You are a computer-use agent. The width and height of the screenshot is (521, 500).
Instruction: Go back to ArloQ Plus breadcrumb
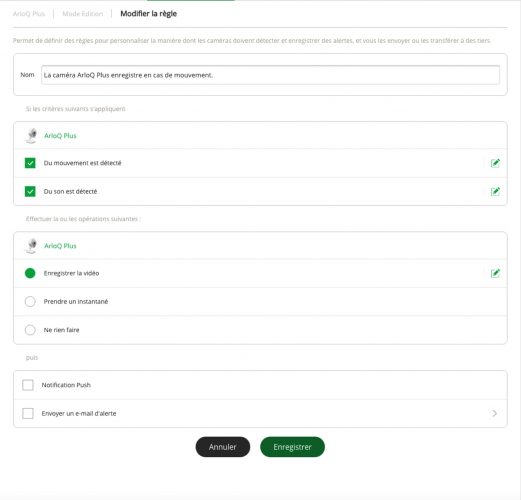click(29, 14)
